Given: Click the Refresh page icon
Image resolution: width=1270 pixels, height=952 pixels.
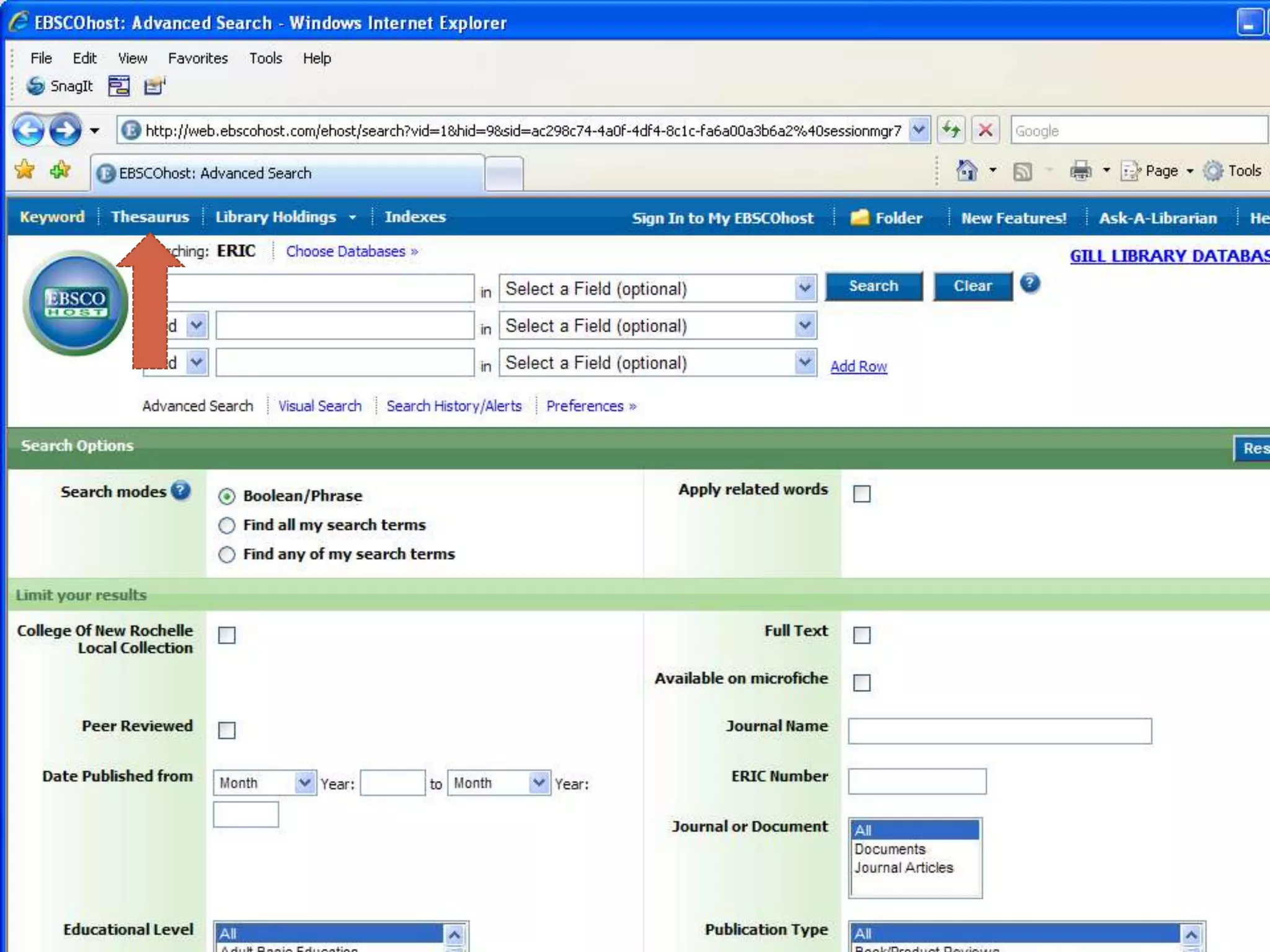Looking at the screenshot, I should pyautogui.click(x=951, y=130).
